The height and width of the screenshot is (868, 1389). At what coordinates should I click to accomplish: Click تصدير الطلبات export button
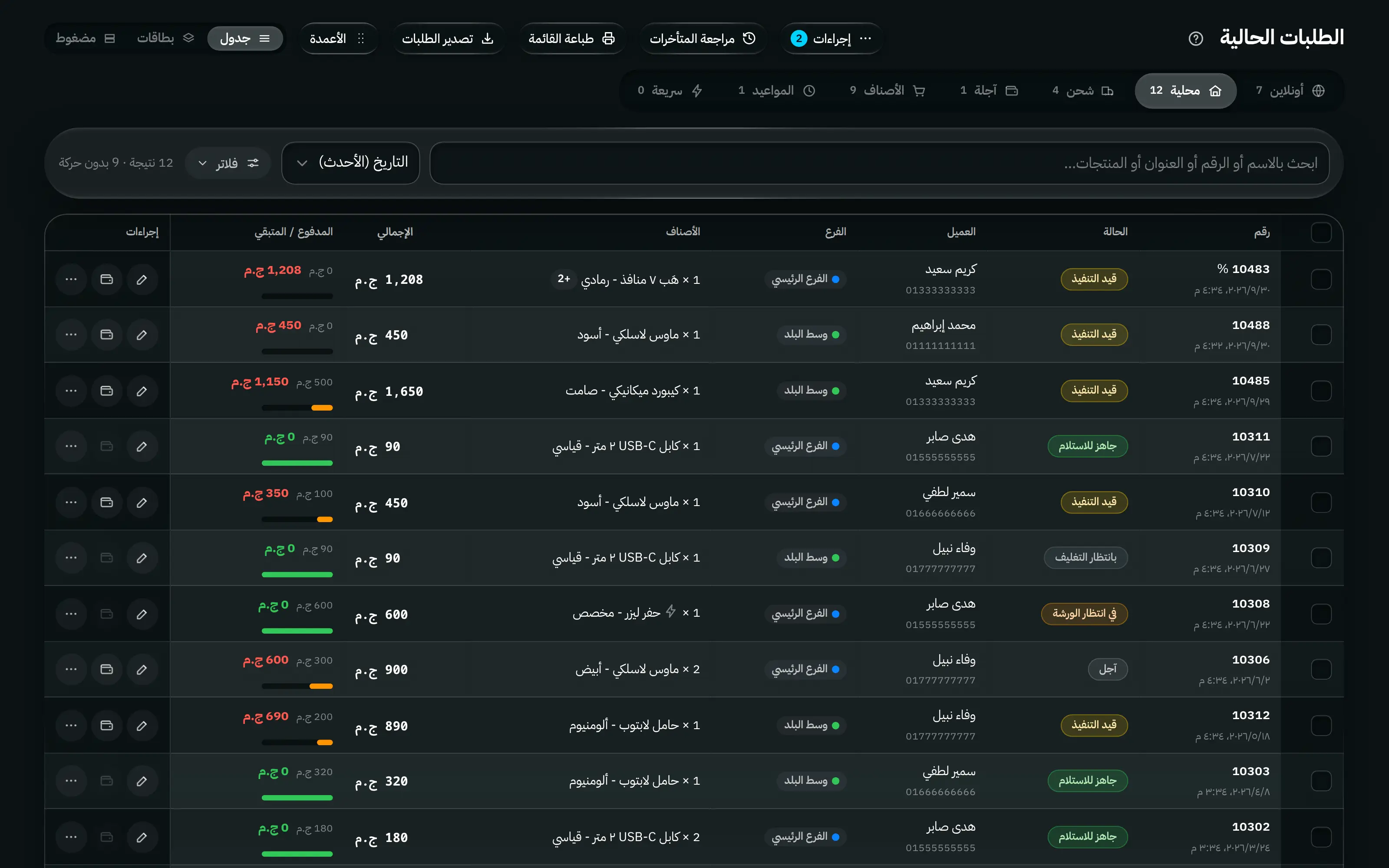tap(448, 39)
